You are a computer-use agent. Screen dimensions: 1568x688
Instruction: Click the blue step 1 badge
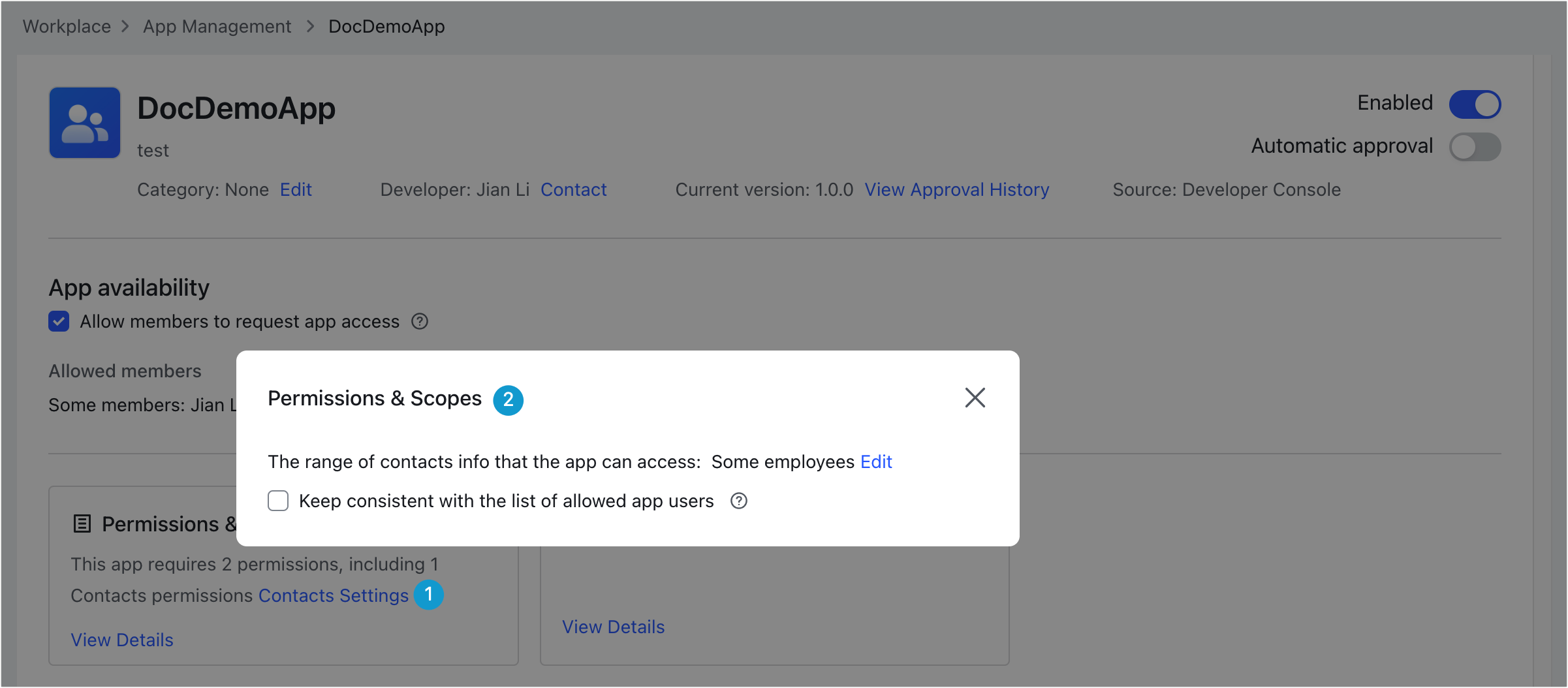(x=429, y=595)
